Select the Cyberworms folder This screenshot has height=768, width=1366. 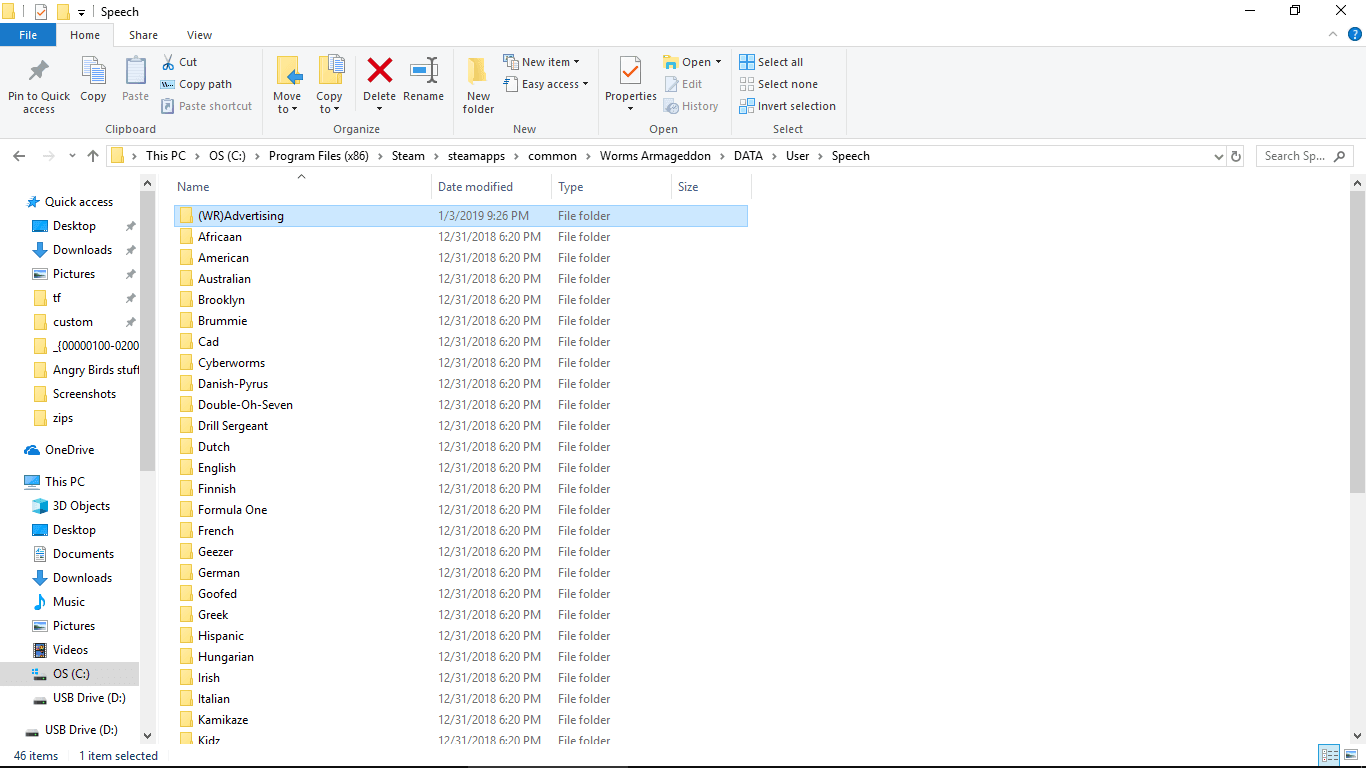(231, 363)
